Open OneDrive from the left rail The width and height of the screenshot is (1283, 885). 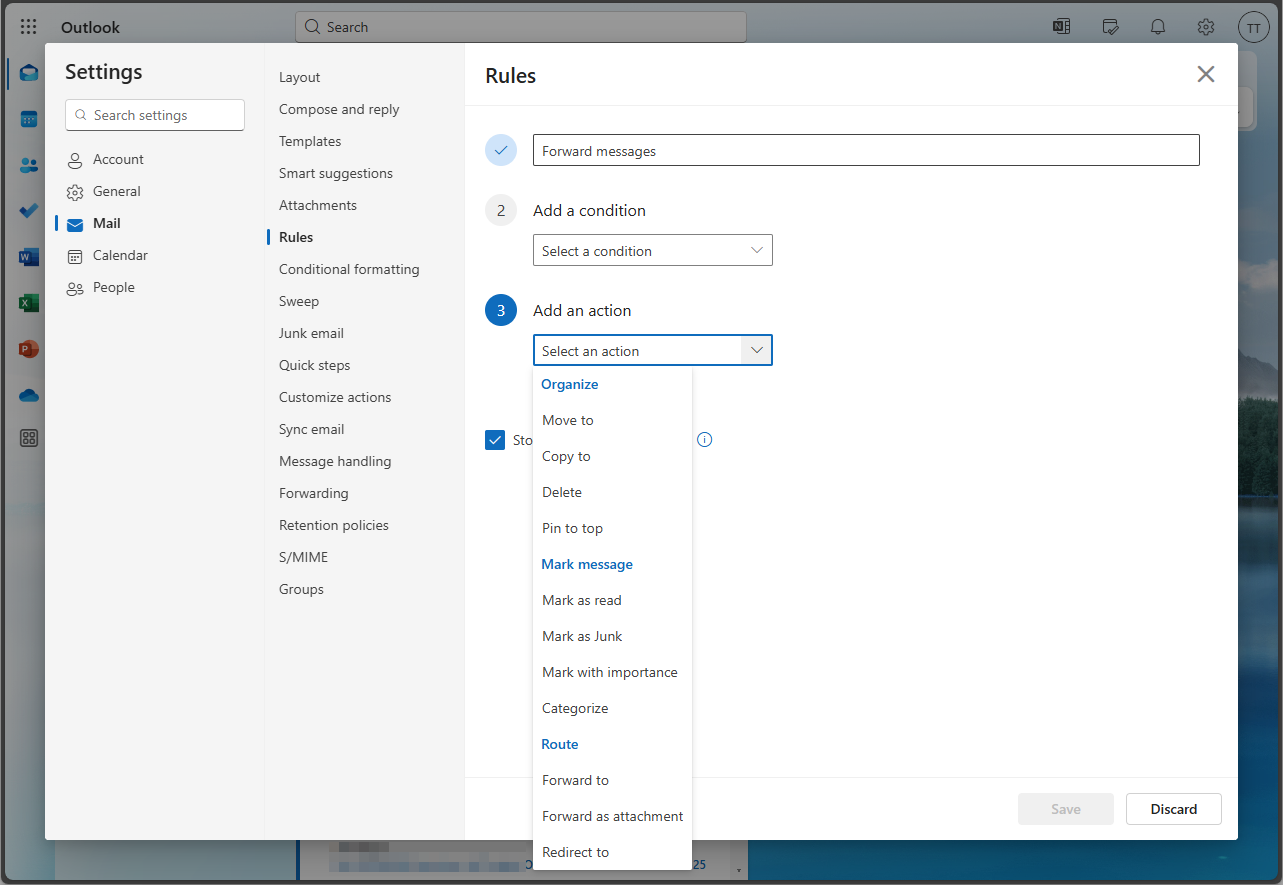point(29,395)
